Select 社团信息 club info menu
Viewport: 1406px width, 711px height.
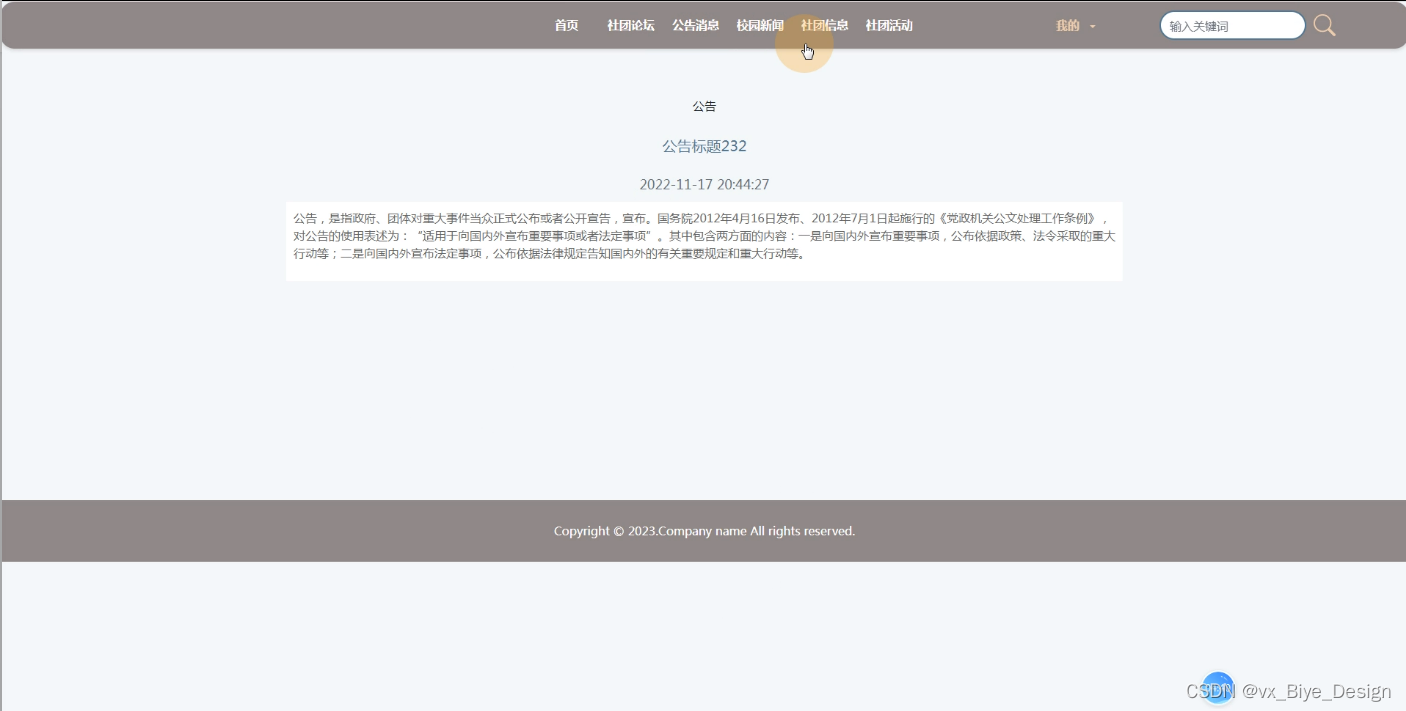point(824,26)
